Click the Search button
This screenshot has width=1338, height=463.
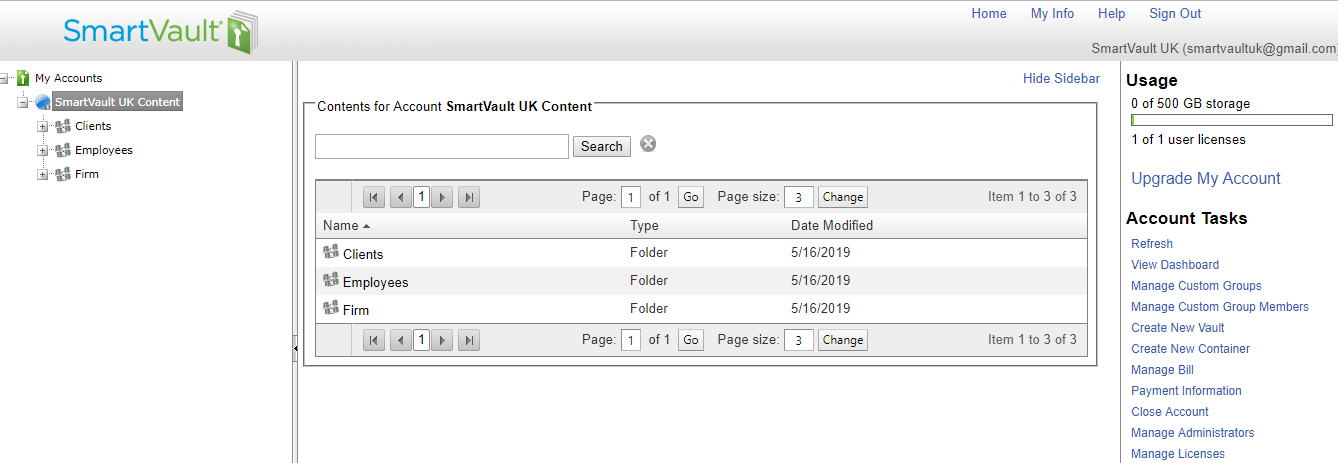pyautogui.click(x=602, y=146)
